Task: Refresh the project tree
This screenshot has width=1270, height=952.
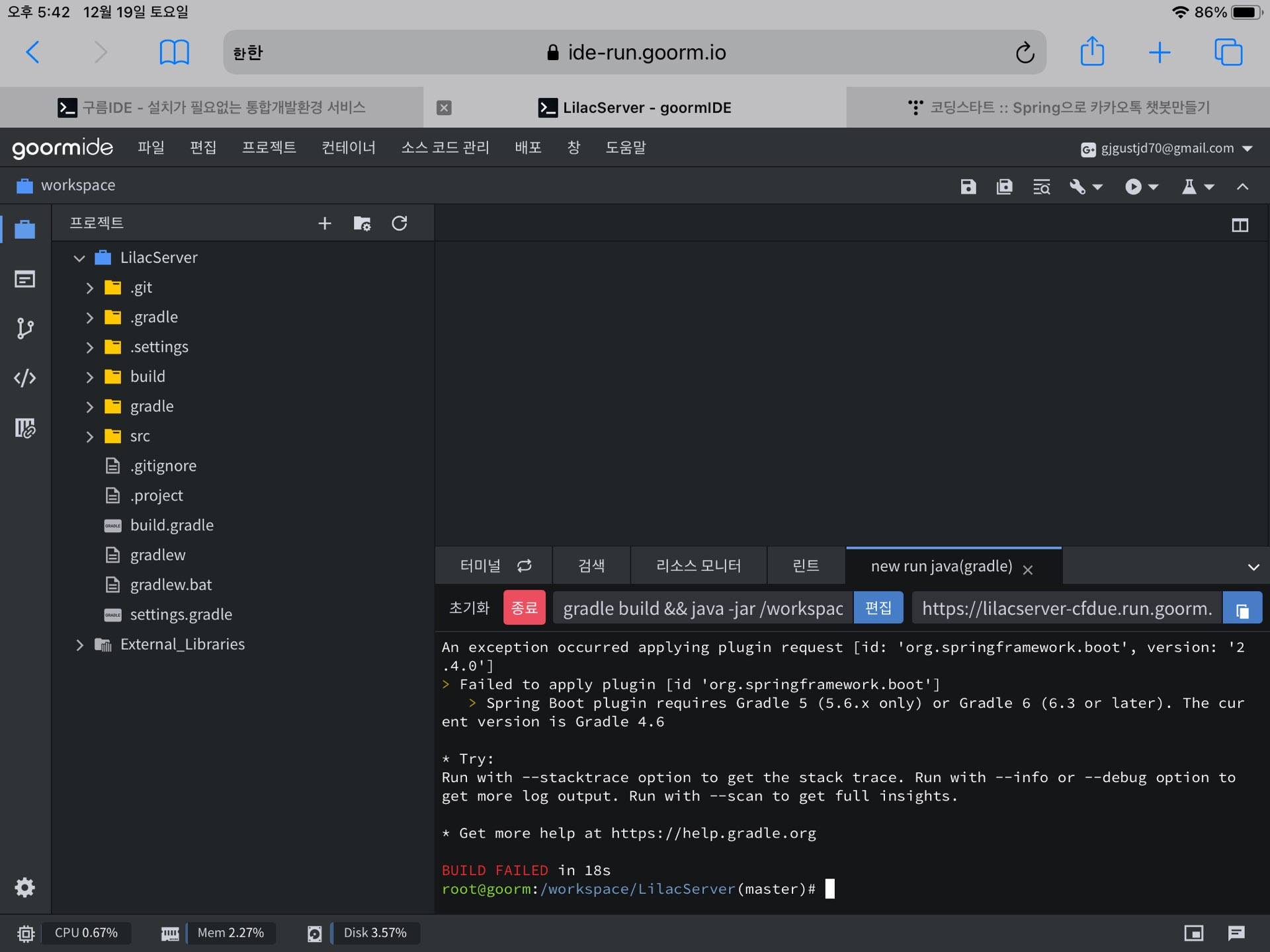Action: [x=400, y=223]
